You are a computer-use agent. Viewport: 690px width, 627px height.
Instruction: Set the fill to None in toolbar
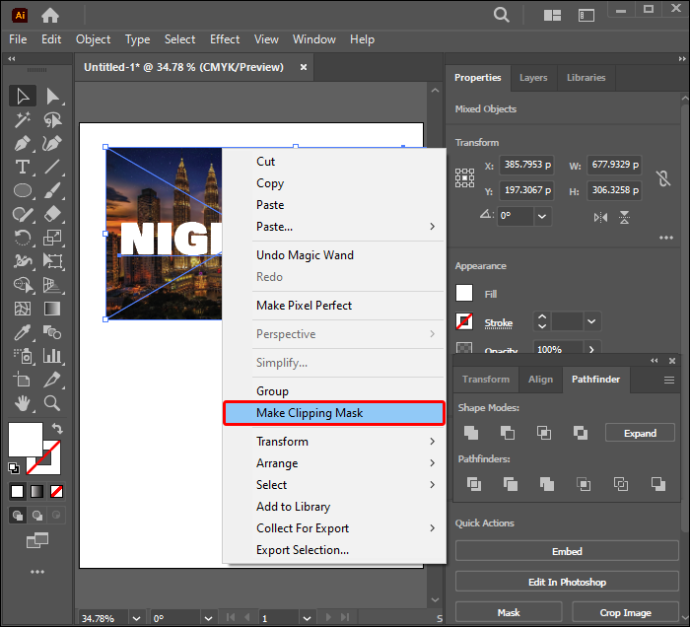(x=56, y=491)
